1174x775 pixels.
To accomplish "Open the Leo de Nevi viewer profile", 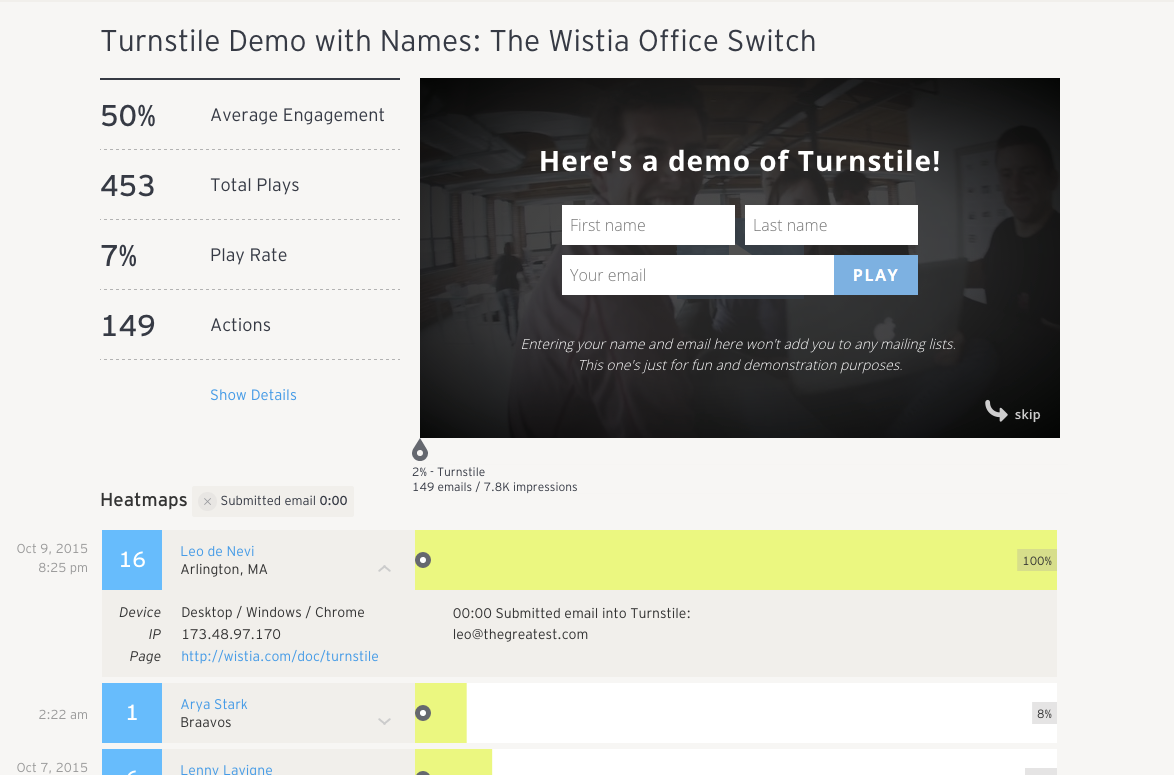I will pyautogui.click(x=217, y=551).
